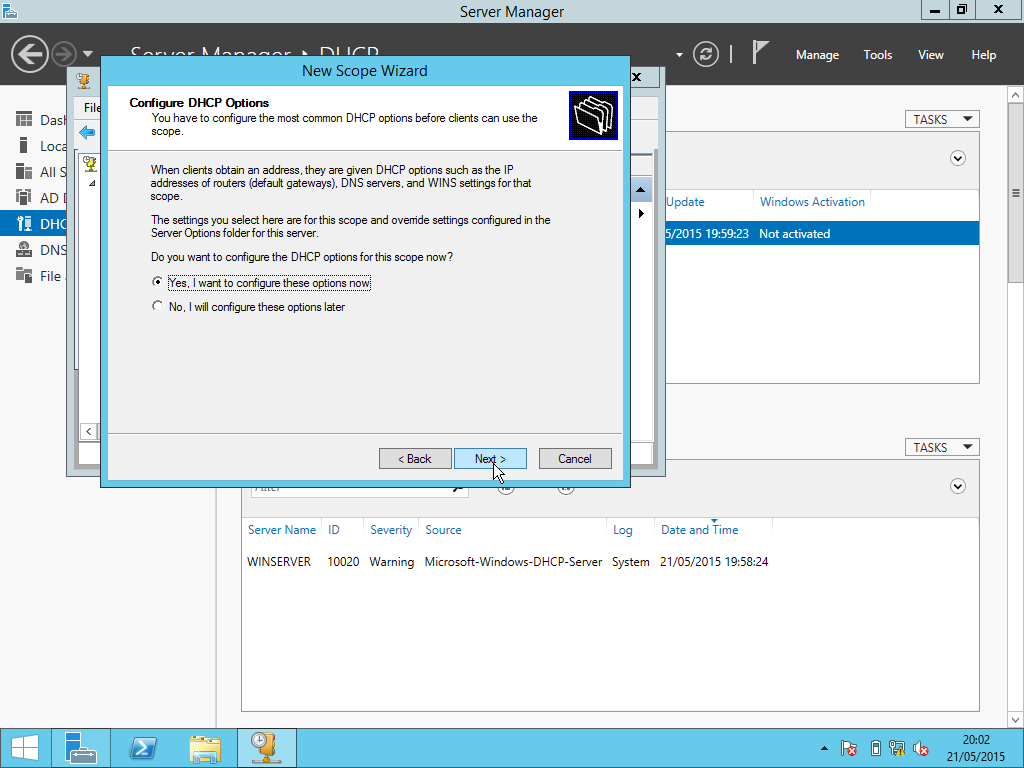Image resolution: width=1024 pixels, height=768 pixels.
Task: Click the Action Center flag tray icon
Action: [849, 748]
